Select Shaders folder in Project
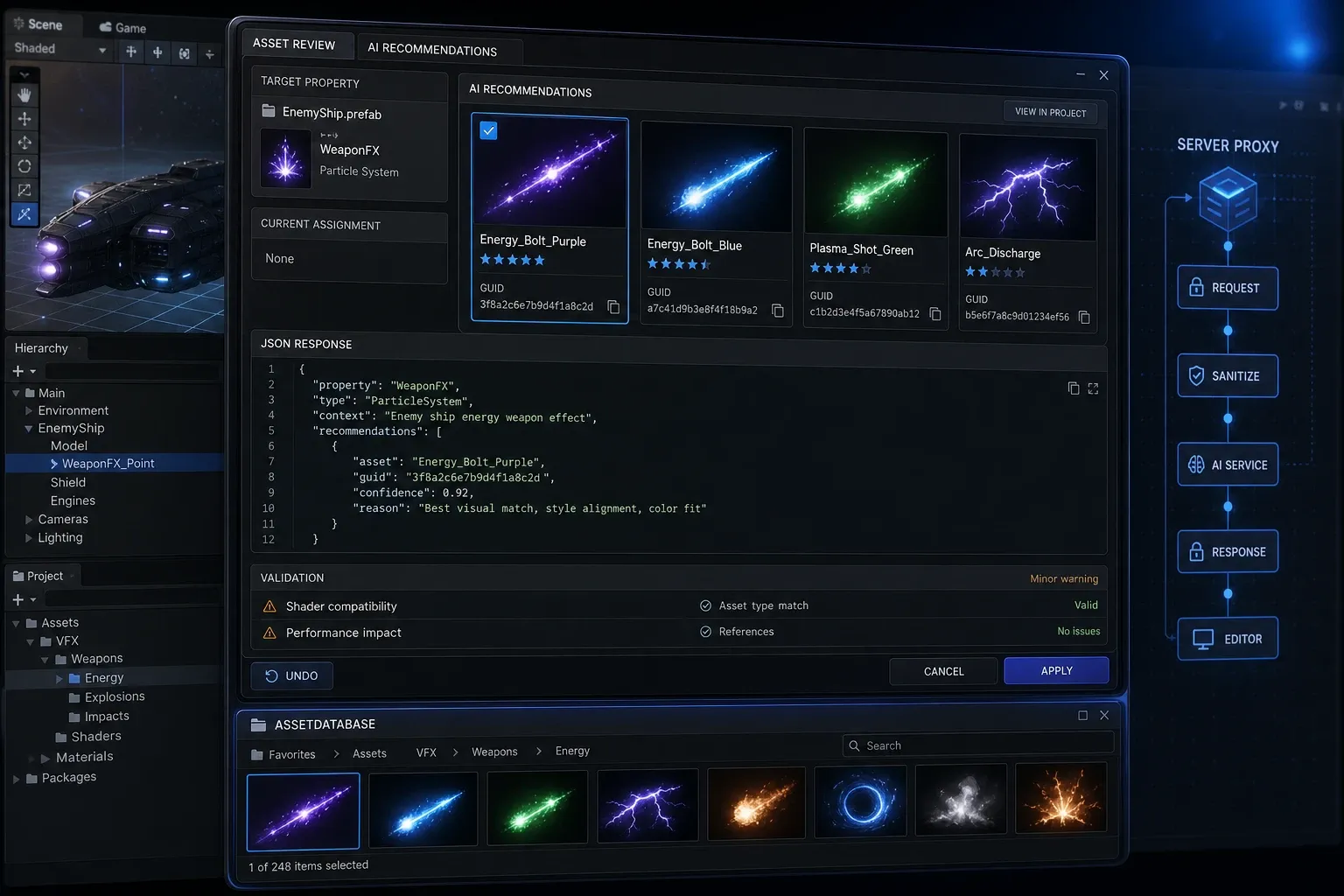The height and width of the screenshot is (896, 1344). pos(95,737)
